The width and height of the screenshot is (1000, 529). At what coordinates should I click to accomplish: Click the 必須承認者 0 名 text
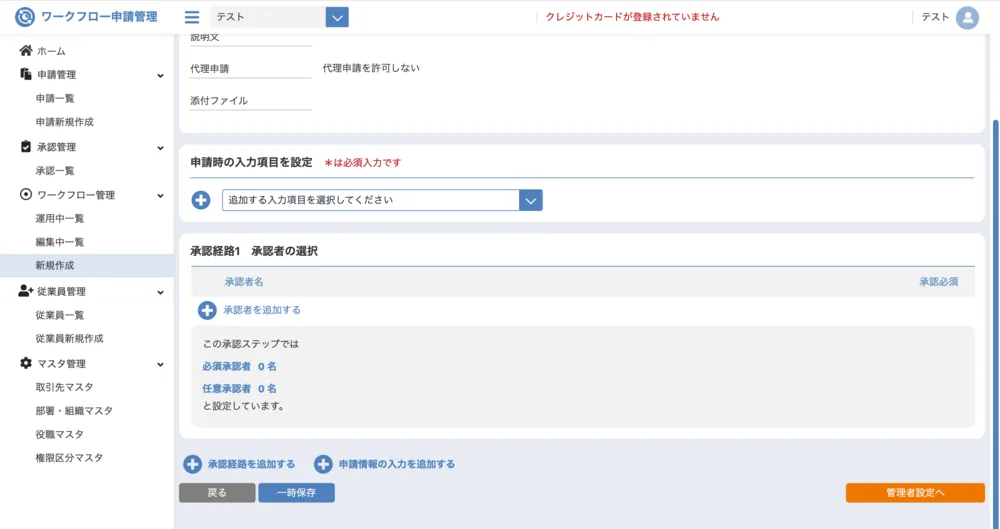tap(240, 366)
